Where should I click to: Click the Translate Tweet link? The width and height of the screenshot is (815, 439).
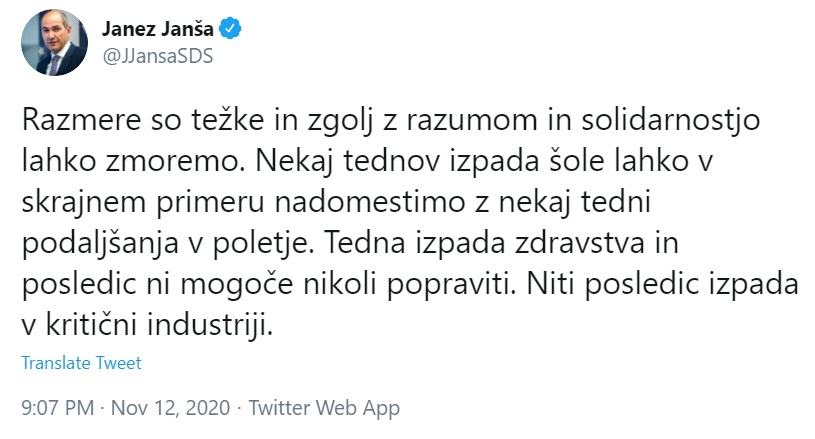(x=81, y=363)
